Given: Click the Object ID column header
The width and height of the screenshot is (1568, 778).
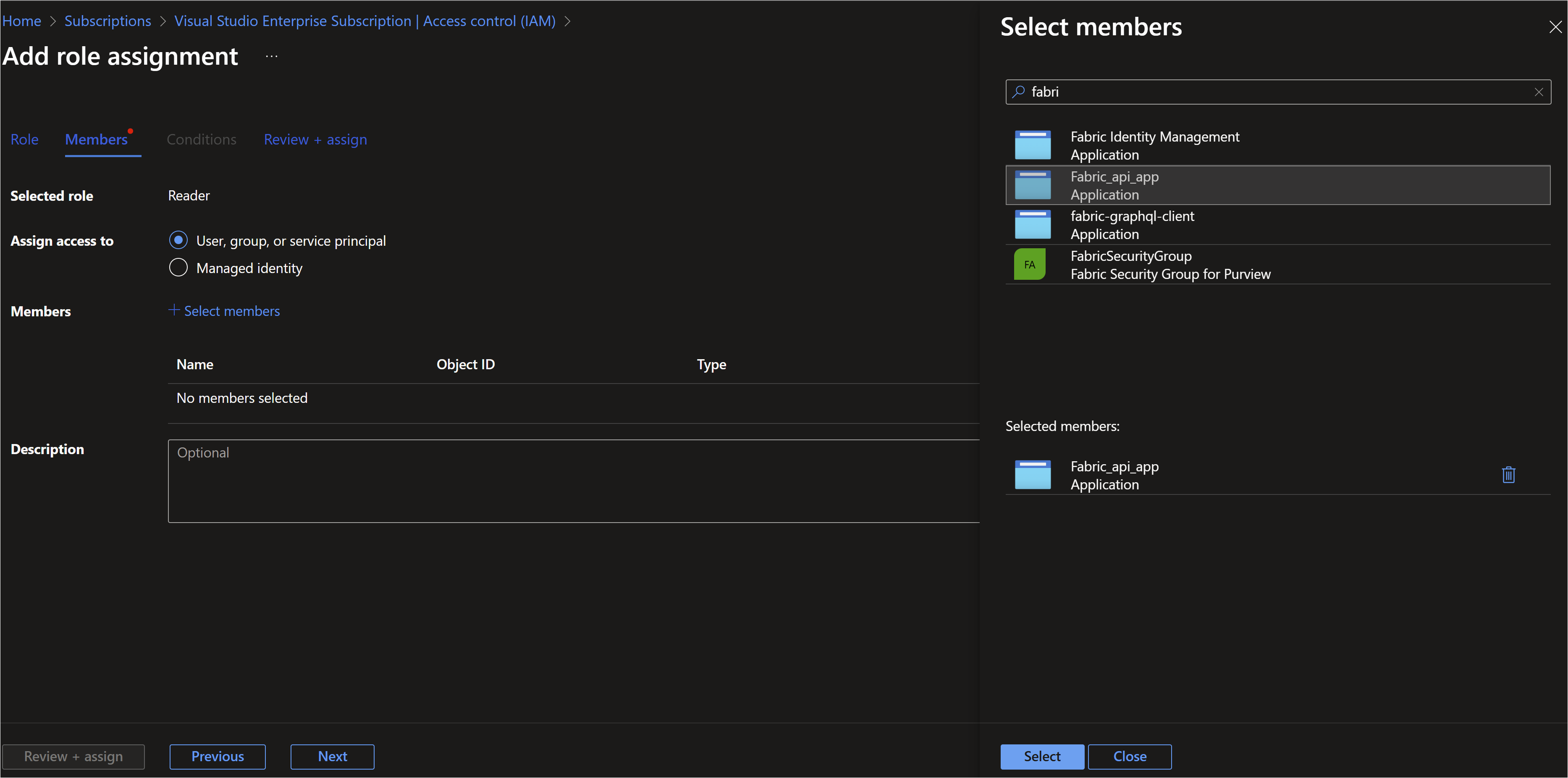Looking at the screenshot, I should (x=466, y=364).
